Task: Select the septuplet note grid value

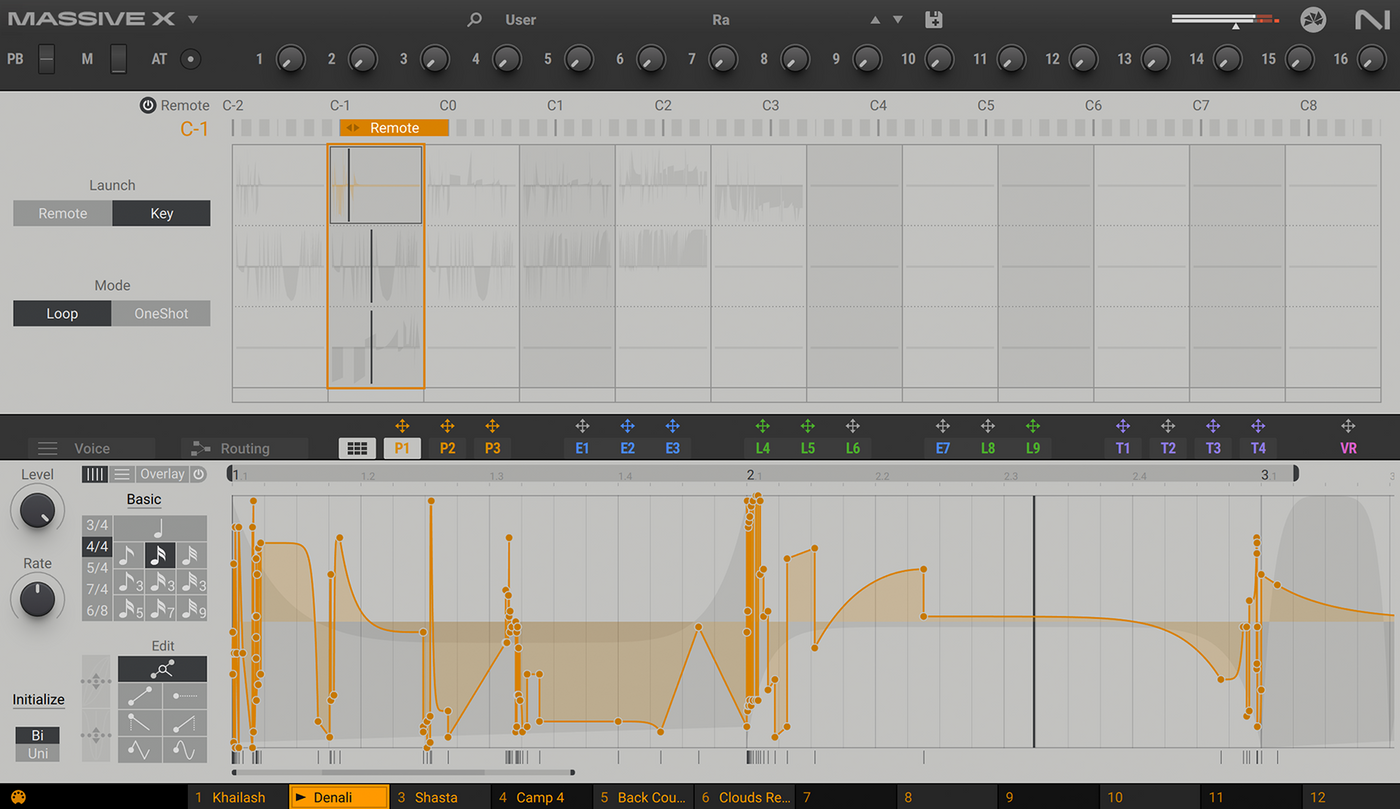Action: pos(160,608)
